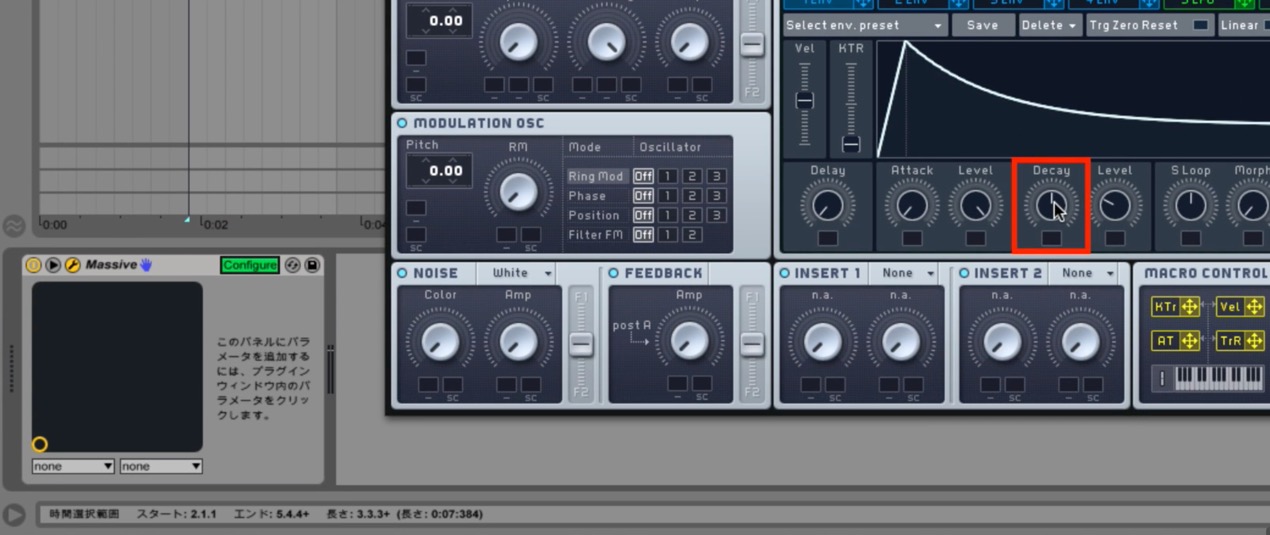This screenshot has width=1270, height=535.
Task: Set Phase mode to Off
Action: tap(643, 196)
